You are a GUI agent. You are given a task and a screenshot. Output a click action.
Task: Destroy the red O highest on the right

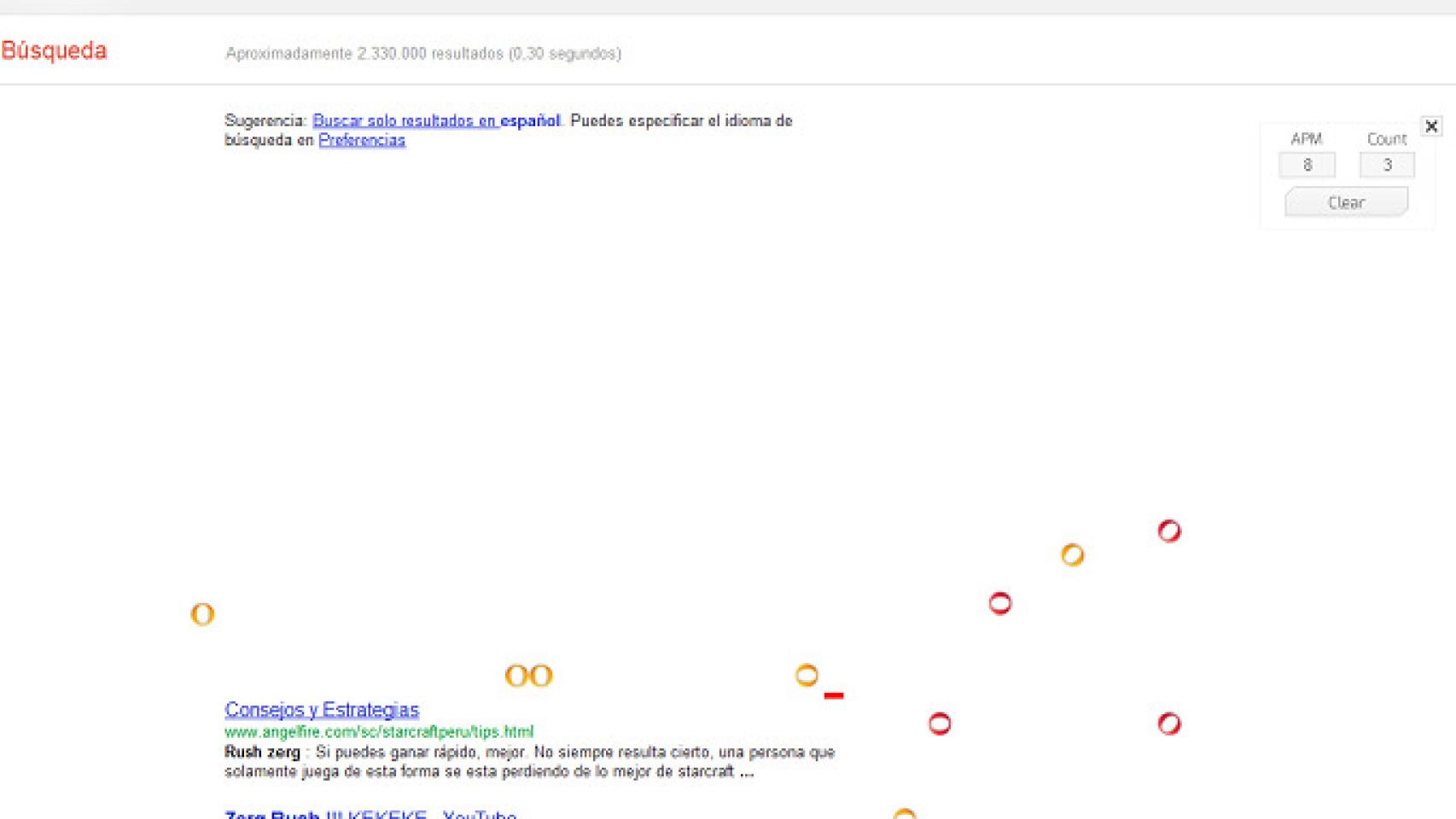pyautogui.click(x=1168, y=531)
